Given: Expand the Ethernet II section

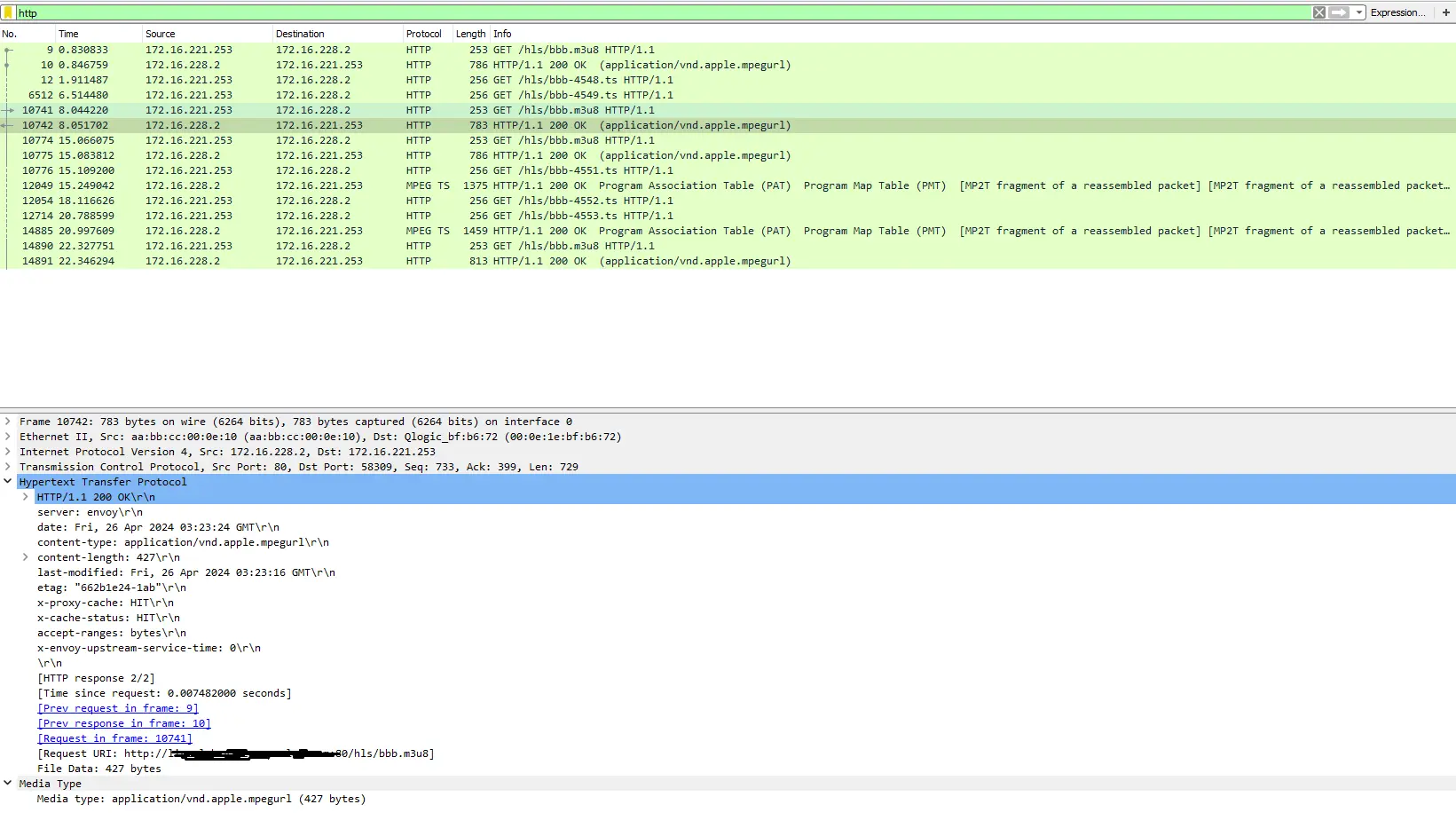Looking at the screenshot, I should (x=8, y=437).
